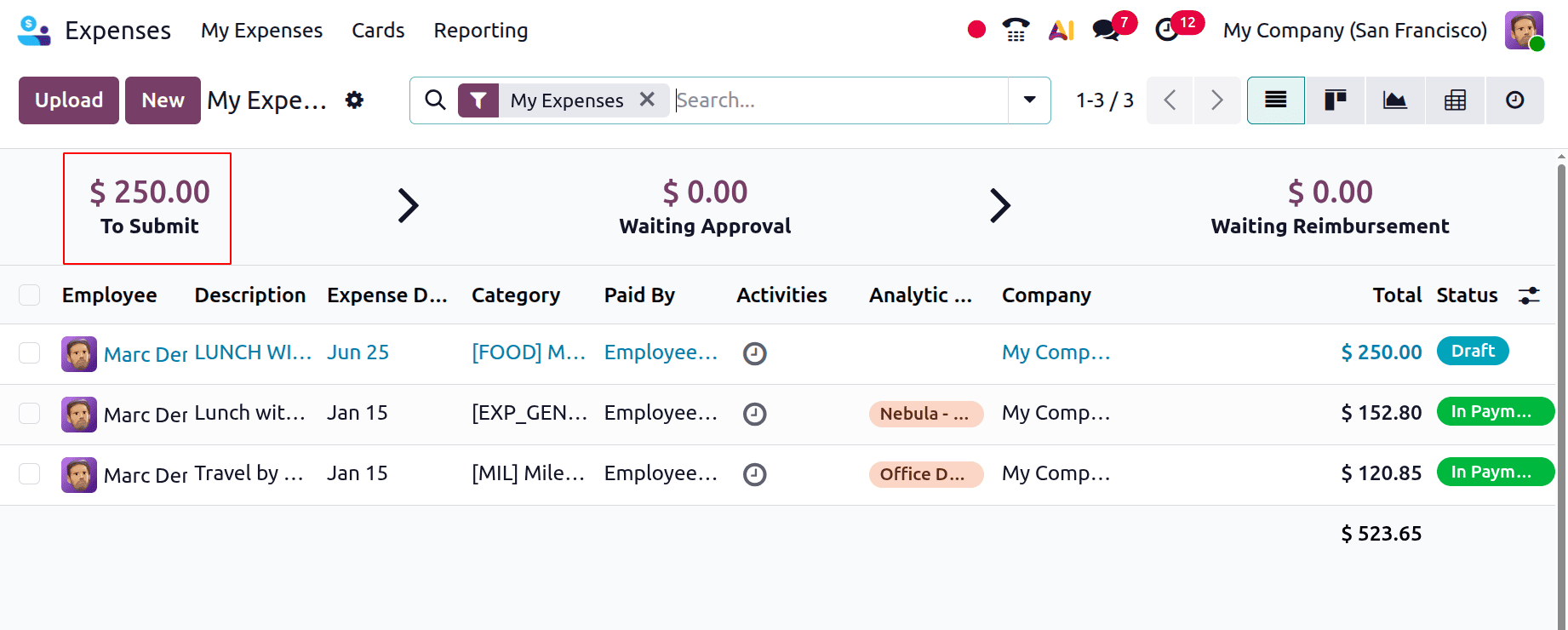Click the Draft status badge
The height and width of the screenshot is (630, 1568).
tap(1473, 351)
